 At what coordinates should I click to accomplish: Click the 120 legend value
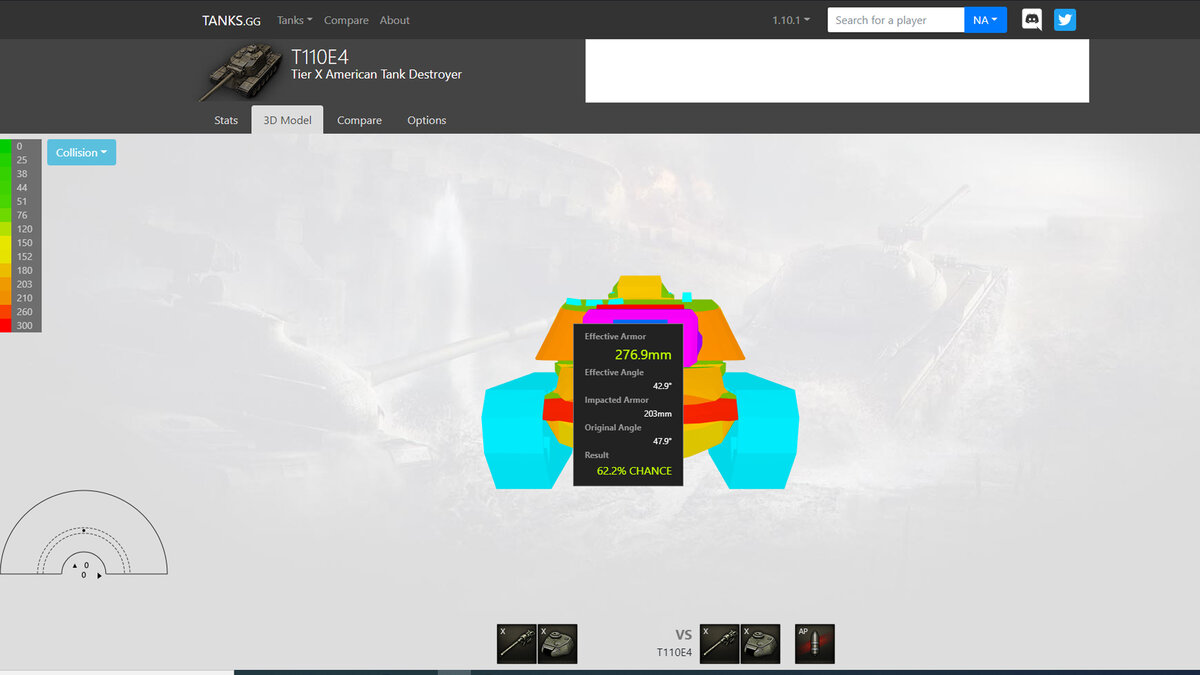click(23, 229)
